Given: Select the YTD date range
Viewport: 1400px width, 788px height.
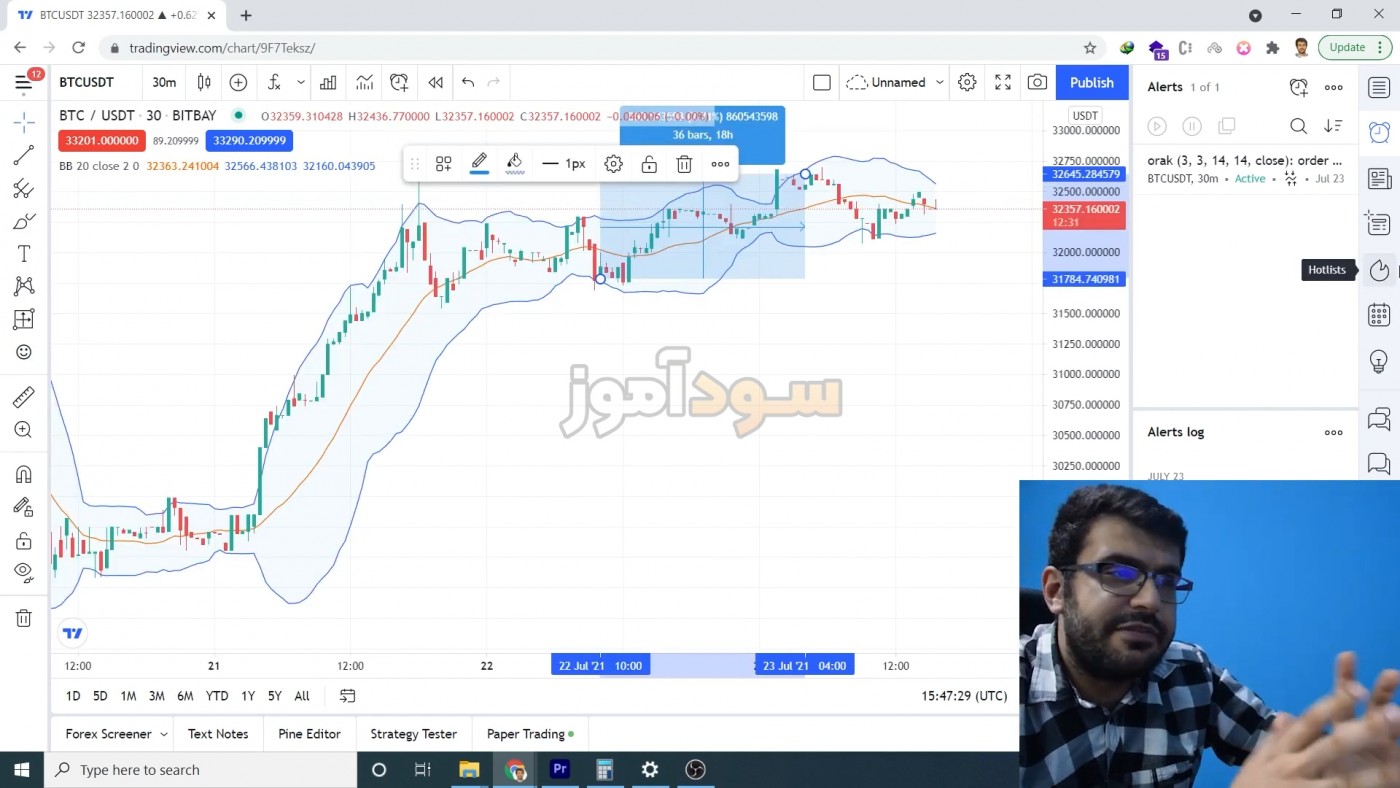Looking at the screenshot, I should pyautogui.click(x=217, y=696).
